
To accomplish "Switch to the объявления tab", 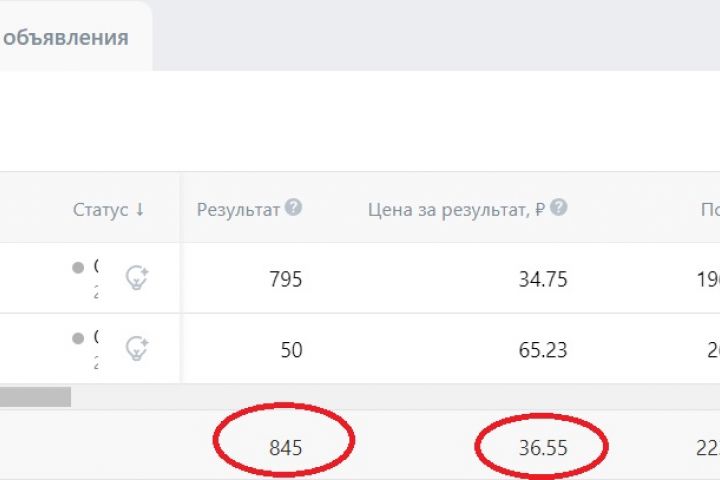I will [66, 38].
